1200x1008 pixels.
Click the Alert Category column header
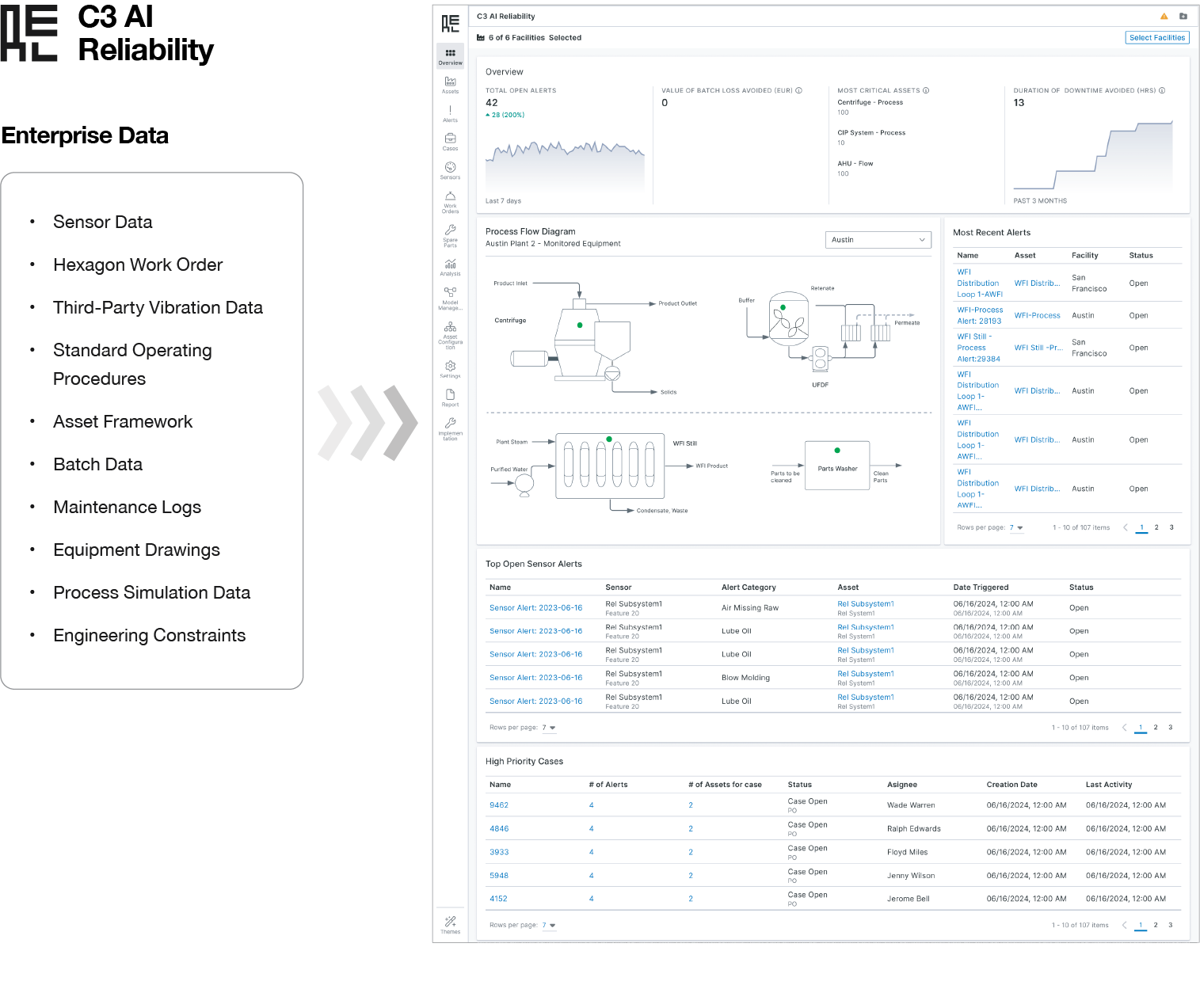click(x=749, y=588)
